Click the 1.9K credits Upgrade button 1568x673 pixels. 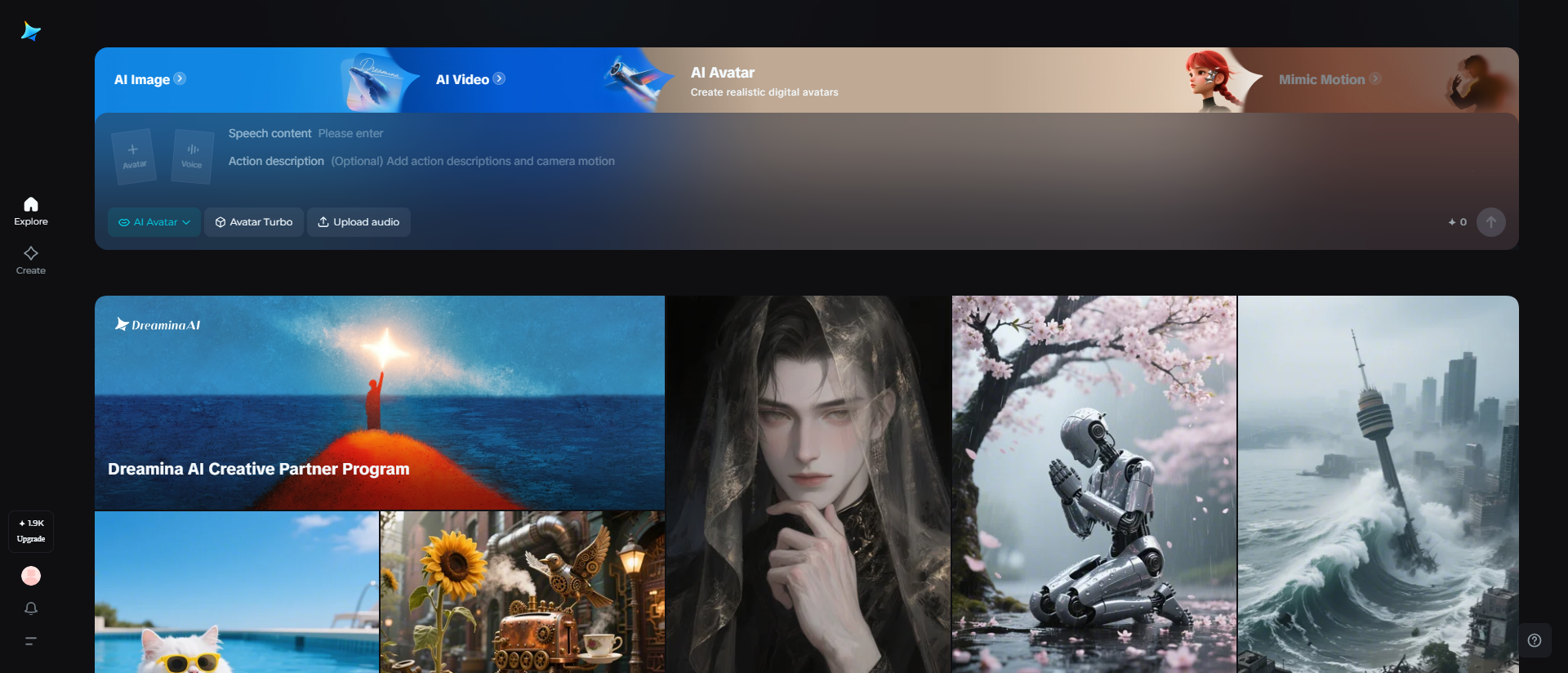[x=31, y=531]
